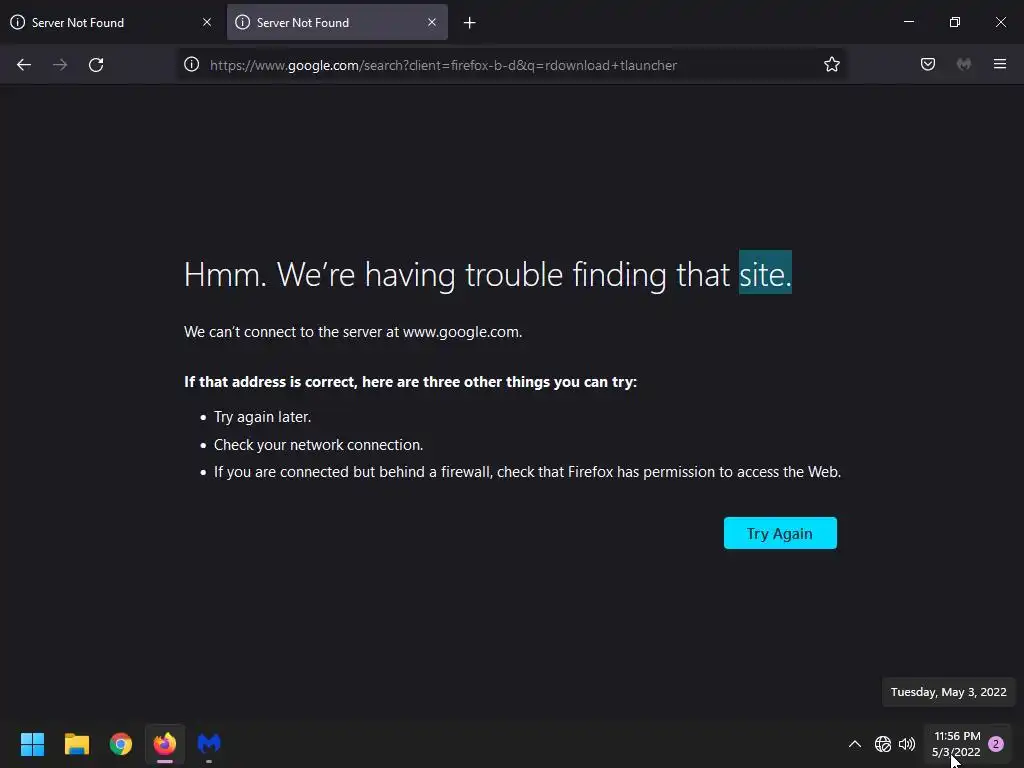This screenshot has height=768, width=1024.
Task: Open site information icon in address bar
Action: 191,65
